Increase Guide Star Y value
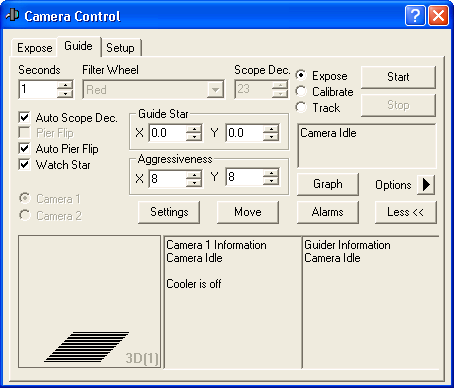 click(x=271, y=129)
